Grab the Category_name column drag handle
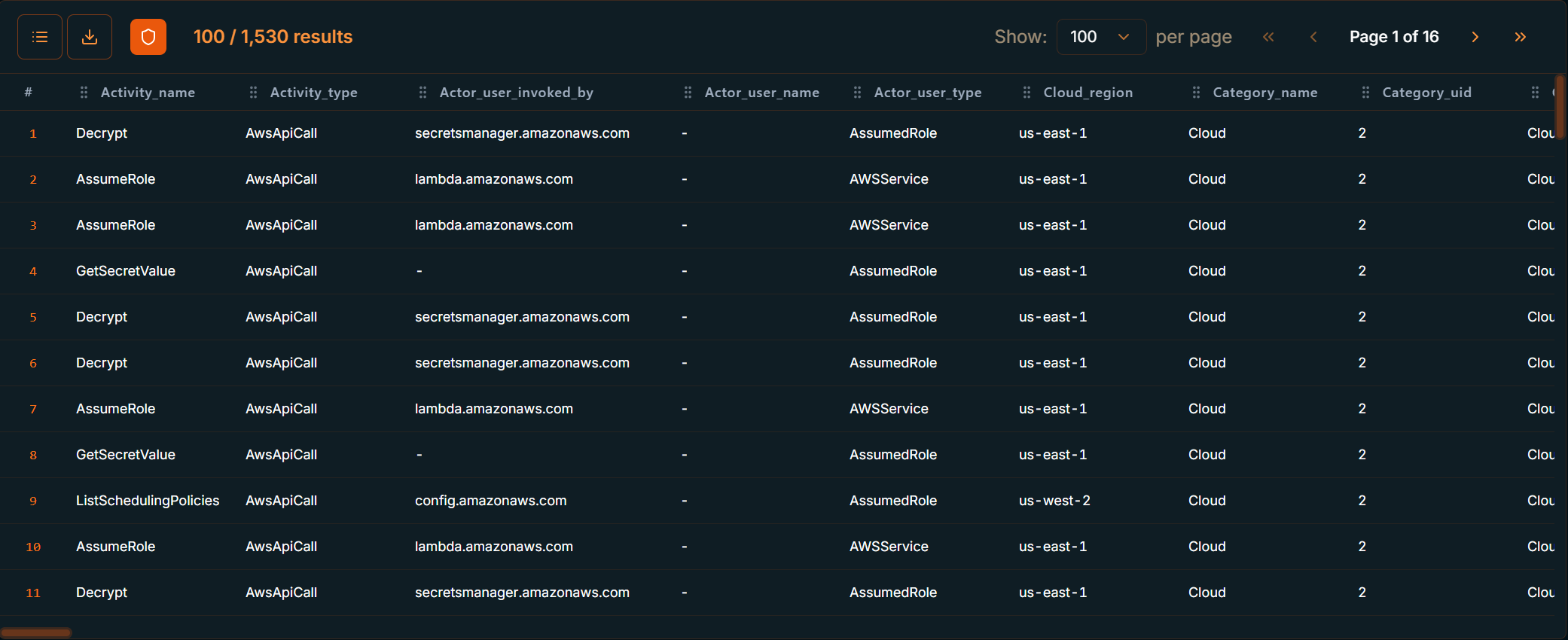This screenshot has height=640, width=1568. coord(1196,92)
